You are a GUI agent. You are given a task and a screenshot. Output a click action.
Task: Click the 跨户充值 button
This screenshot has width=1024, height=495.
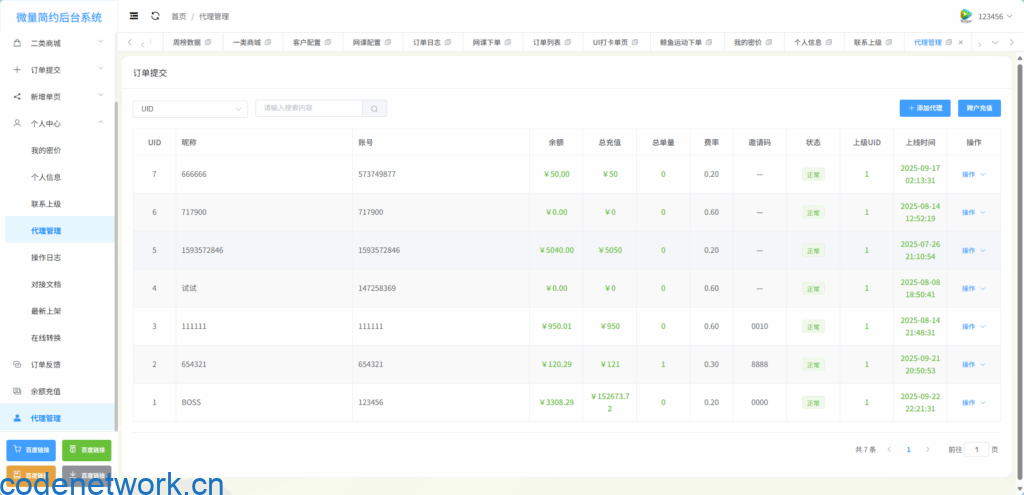(x=978, y=107)
